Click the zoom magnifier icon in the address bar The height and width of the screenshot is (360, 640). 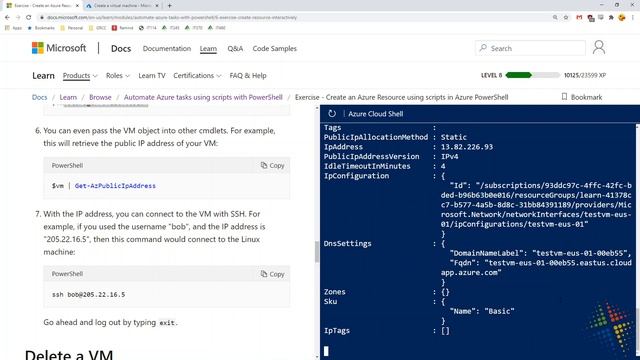(x=555, y=18)
